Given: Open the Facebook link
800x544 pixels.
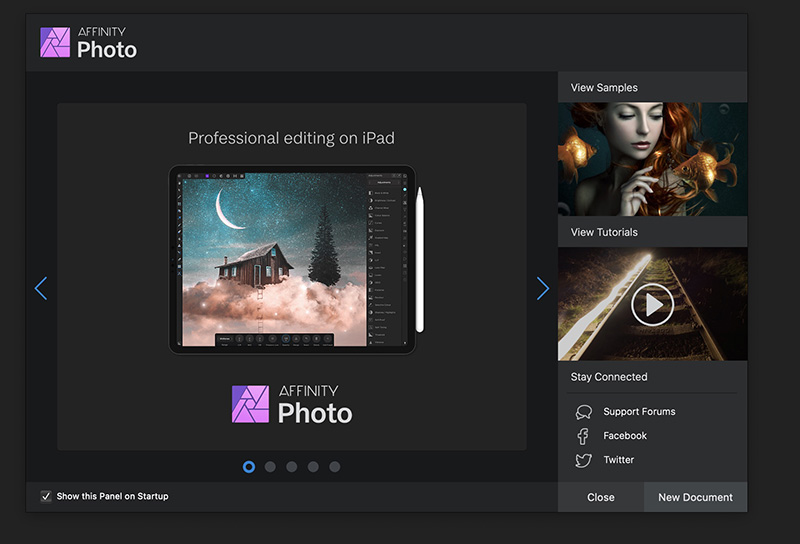Looking at the screenshot, I should click(625, 436).
